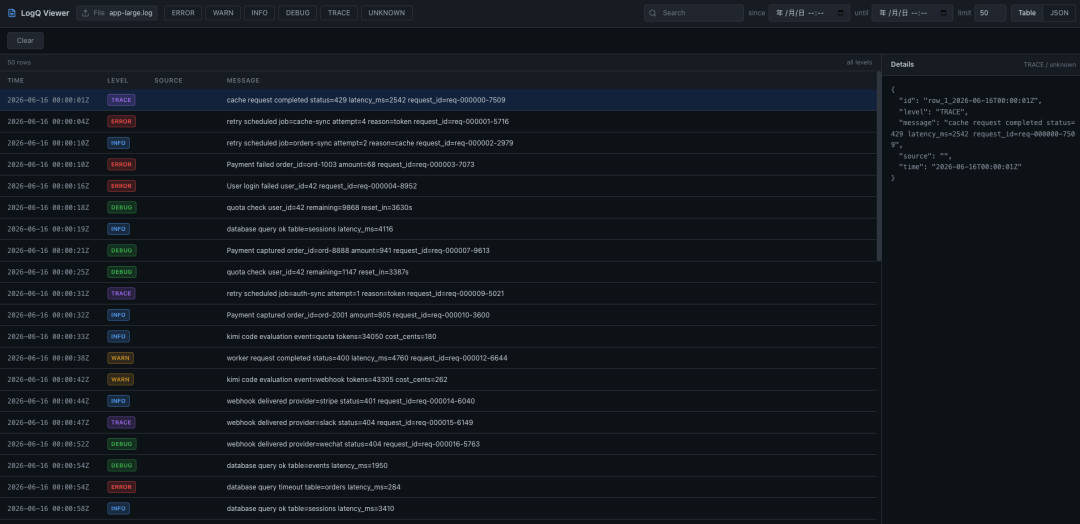Open the File app-large.log chooser

tap(118, 13)
